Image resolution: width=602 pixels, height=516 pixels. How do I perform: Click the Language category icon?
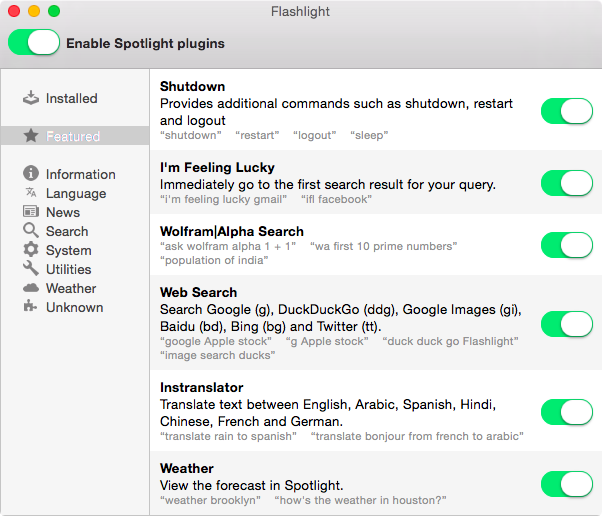click(31, 193)
